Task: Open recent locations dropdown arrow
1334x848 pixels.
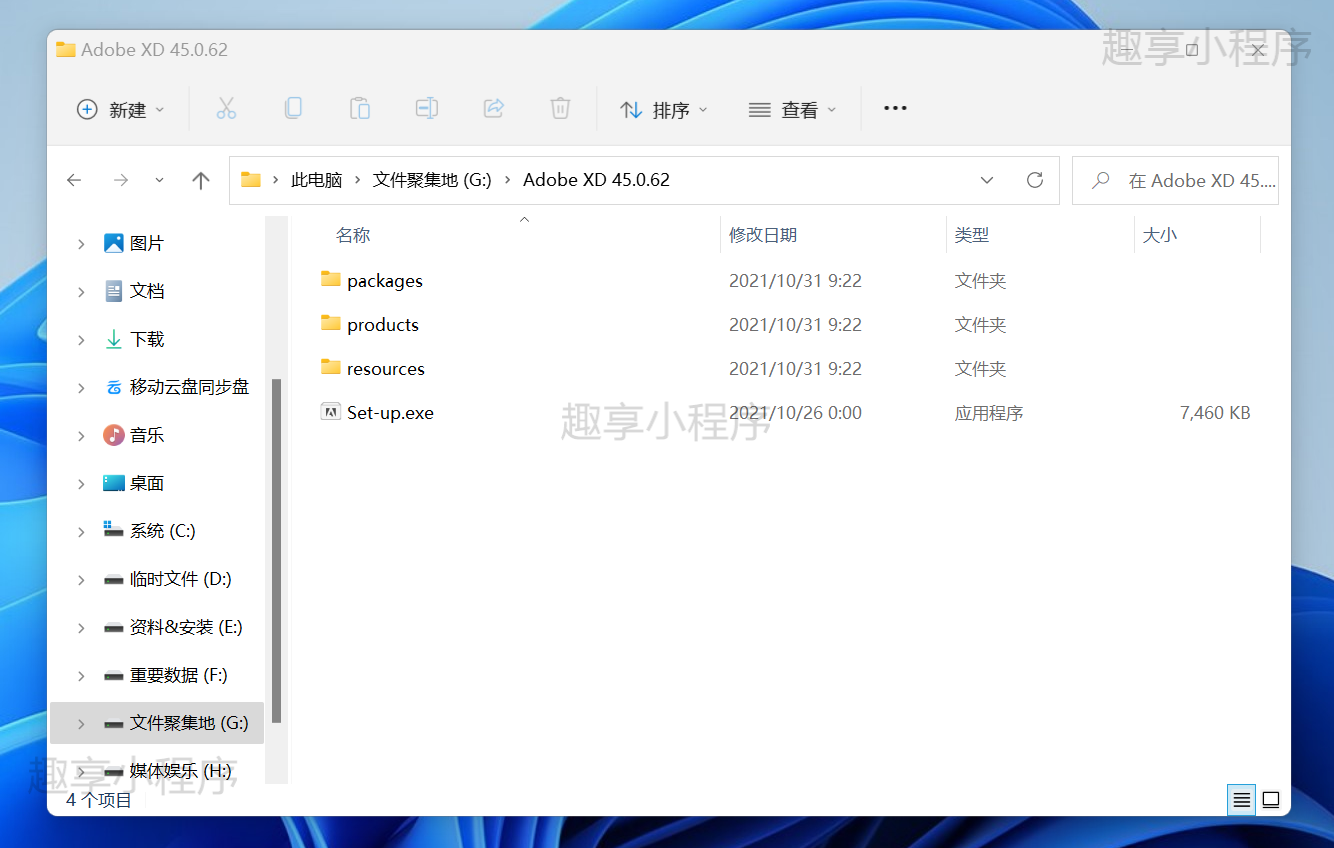Action: [160, 180]
